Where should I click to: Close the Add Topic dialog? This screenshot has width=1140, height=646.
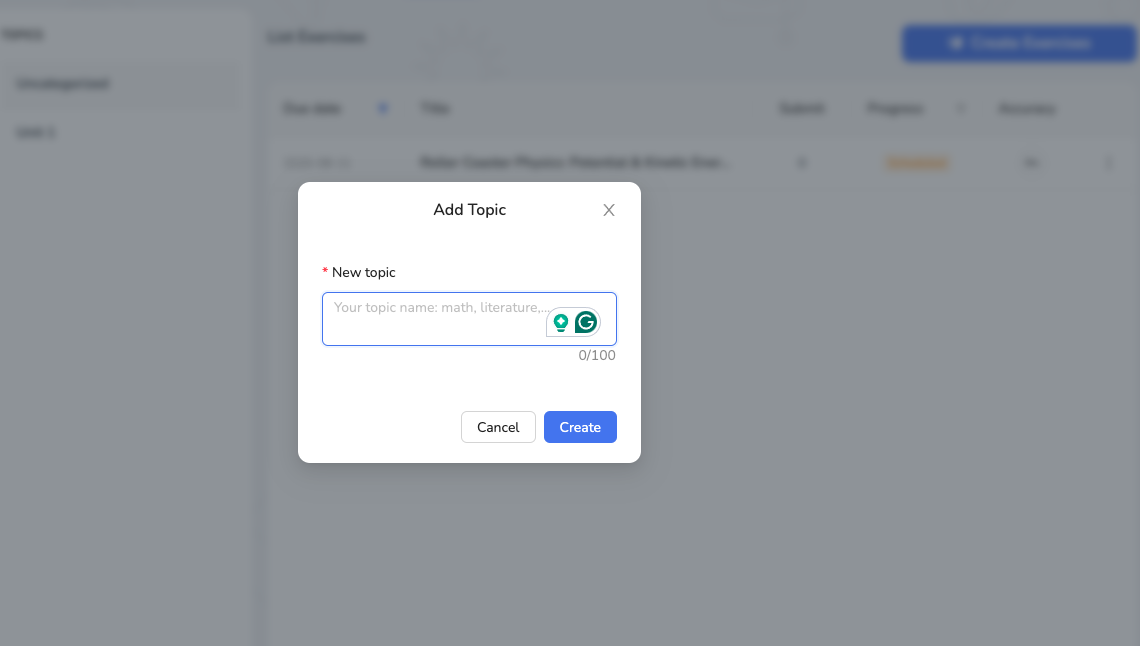(609, 210)
